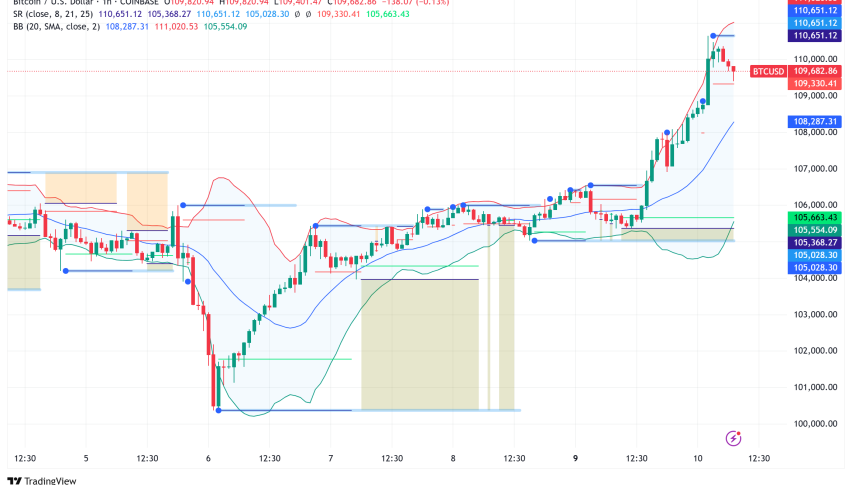852x485 pixels.
Task: Click date label 7 on time axis
Action: (x=330, y=458)
